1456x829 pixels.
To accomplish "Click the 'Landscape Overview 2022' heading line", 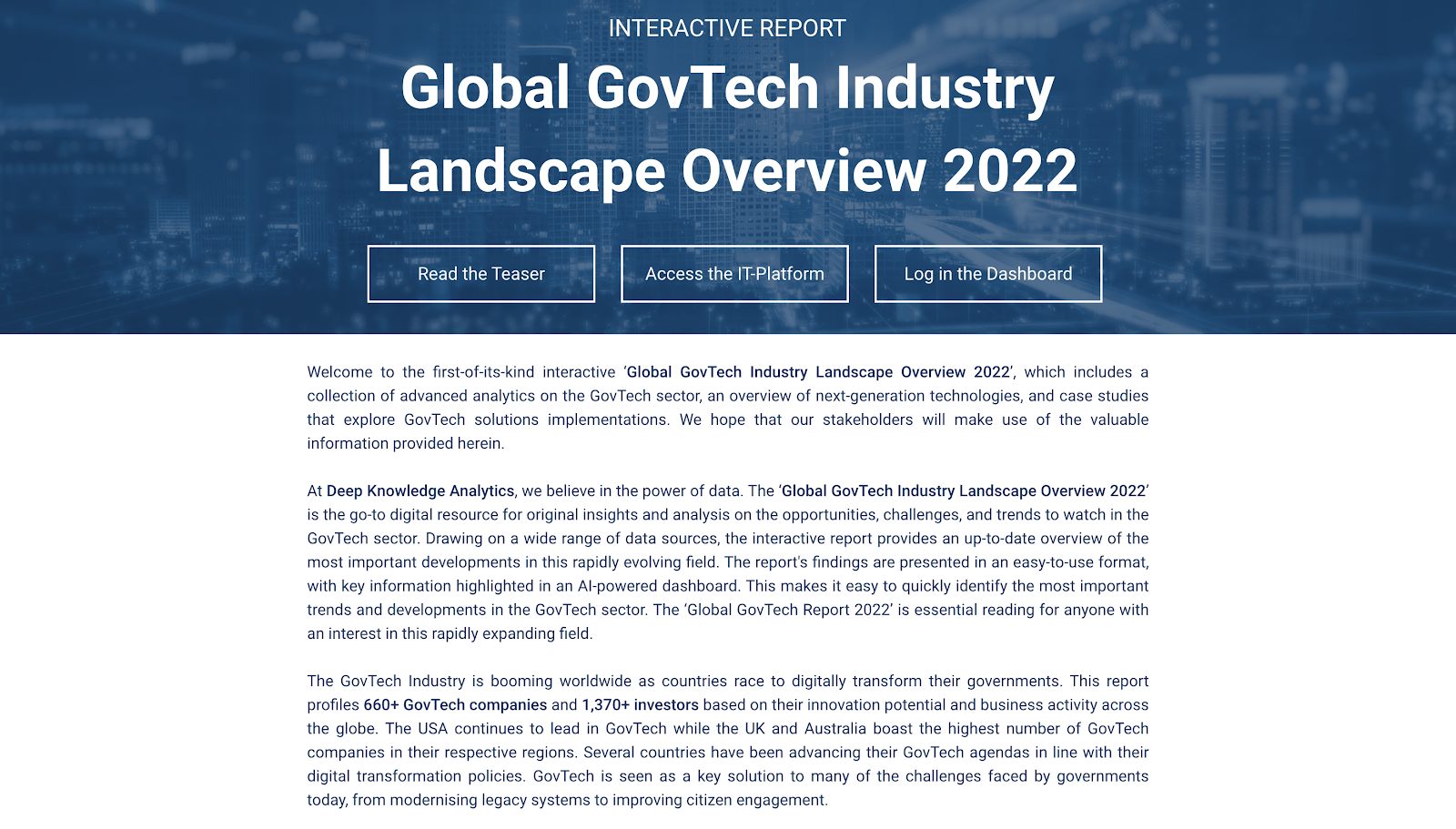I will point(727,171).
